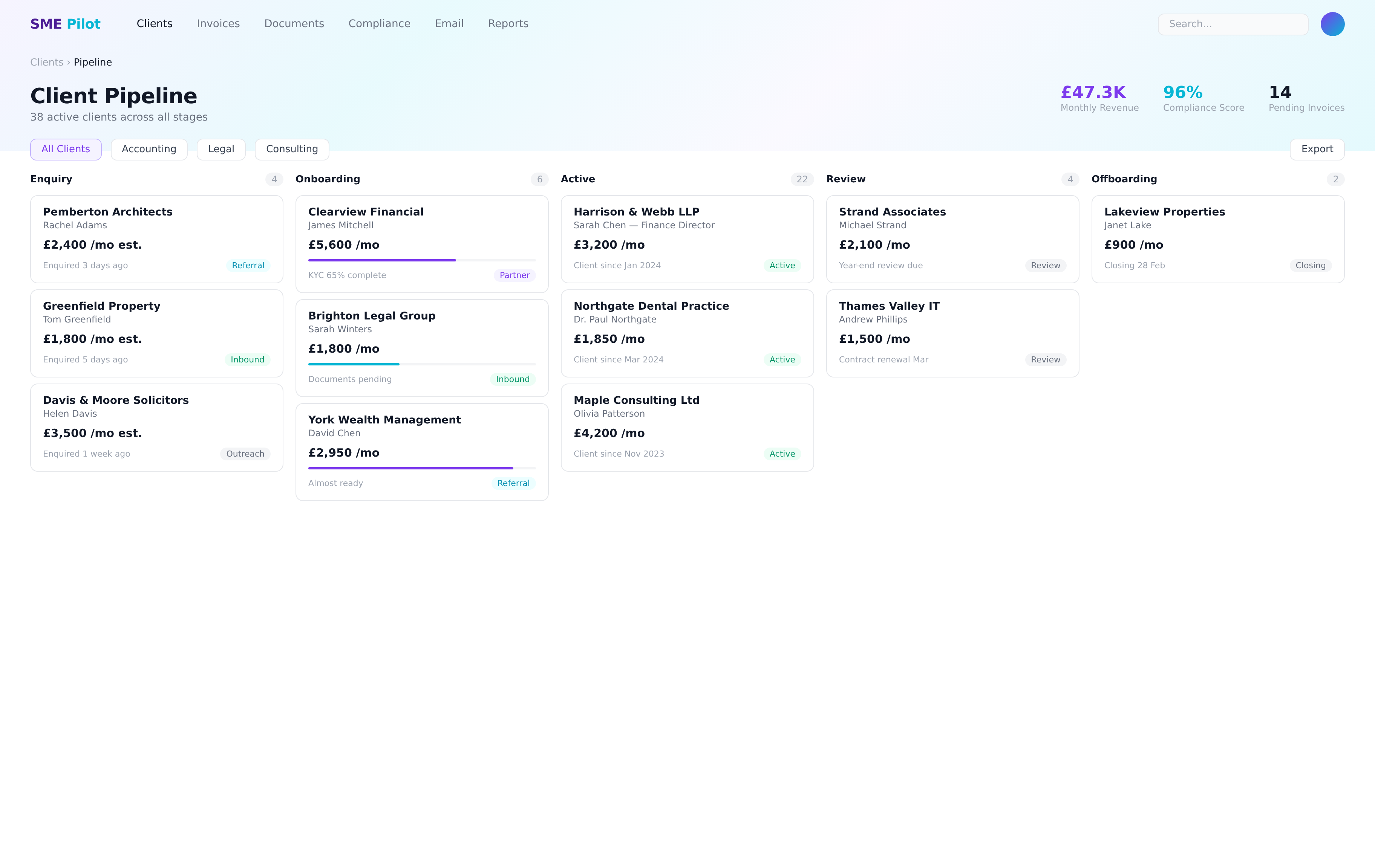Click York Wealth Management progress bar
The image size is (1375, 868).
pos(421,468)
